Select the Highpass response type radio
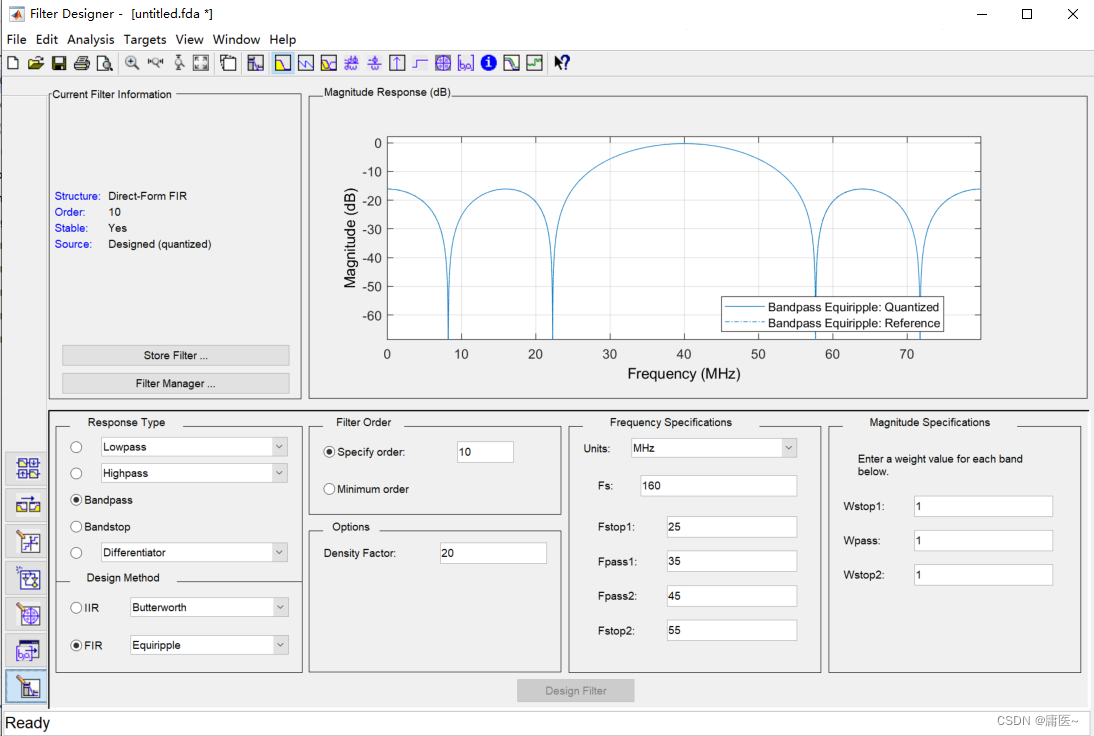Screen dimensions: 1094x736 77,474
